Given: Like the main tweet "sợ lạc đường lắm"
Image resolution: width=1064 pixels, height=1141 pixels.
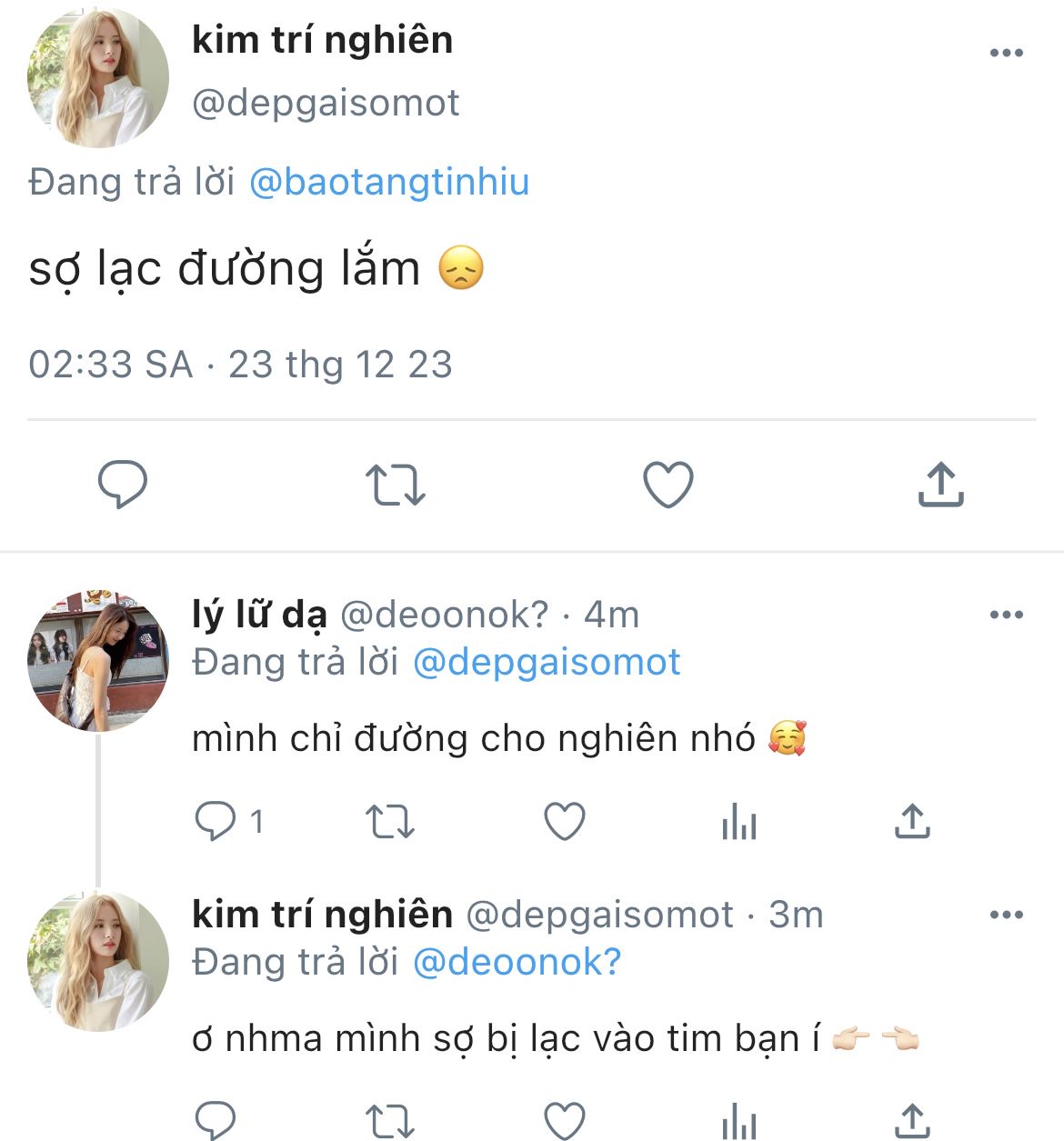Looking at the screenshot, I should 668,484.
